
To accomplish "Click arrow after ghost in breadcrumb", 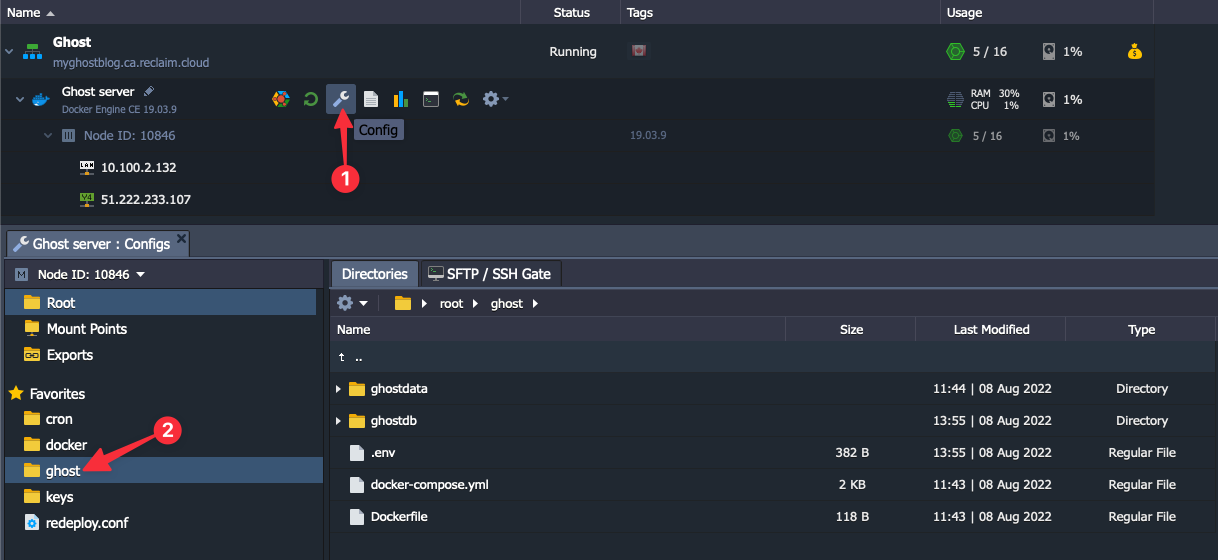I will coord(535,303).
